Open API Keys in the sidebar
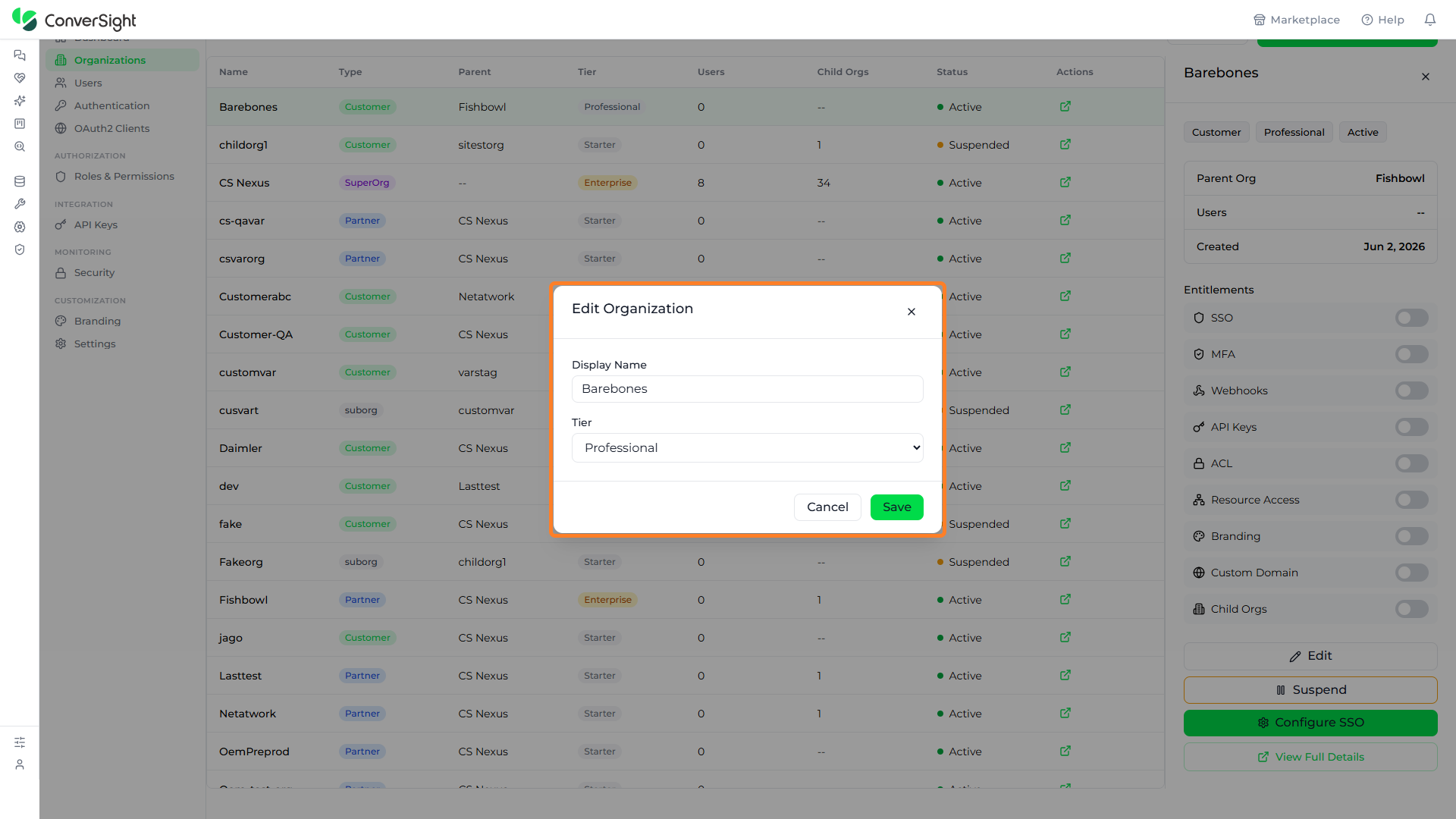Screen dimensions: 1456x819 click(122, 224)
